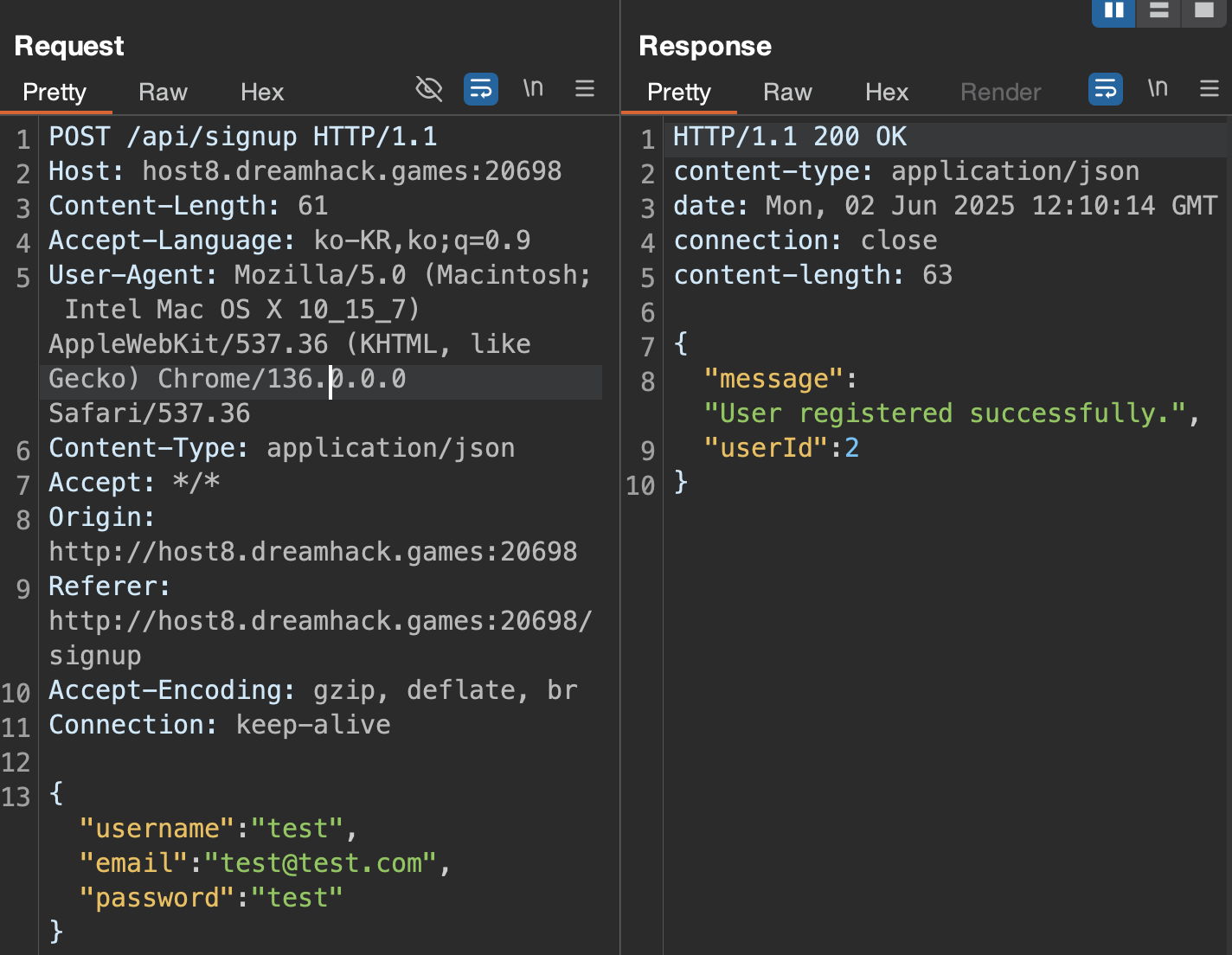Click the Origin URL value
The width and height of the screenshot is (1232, 955).
(x=313, y=552)
